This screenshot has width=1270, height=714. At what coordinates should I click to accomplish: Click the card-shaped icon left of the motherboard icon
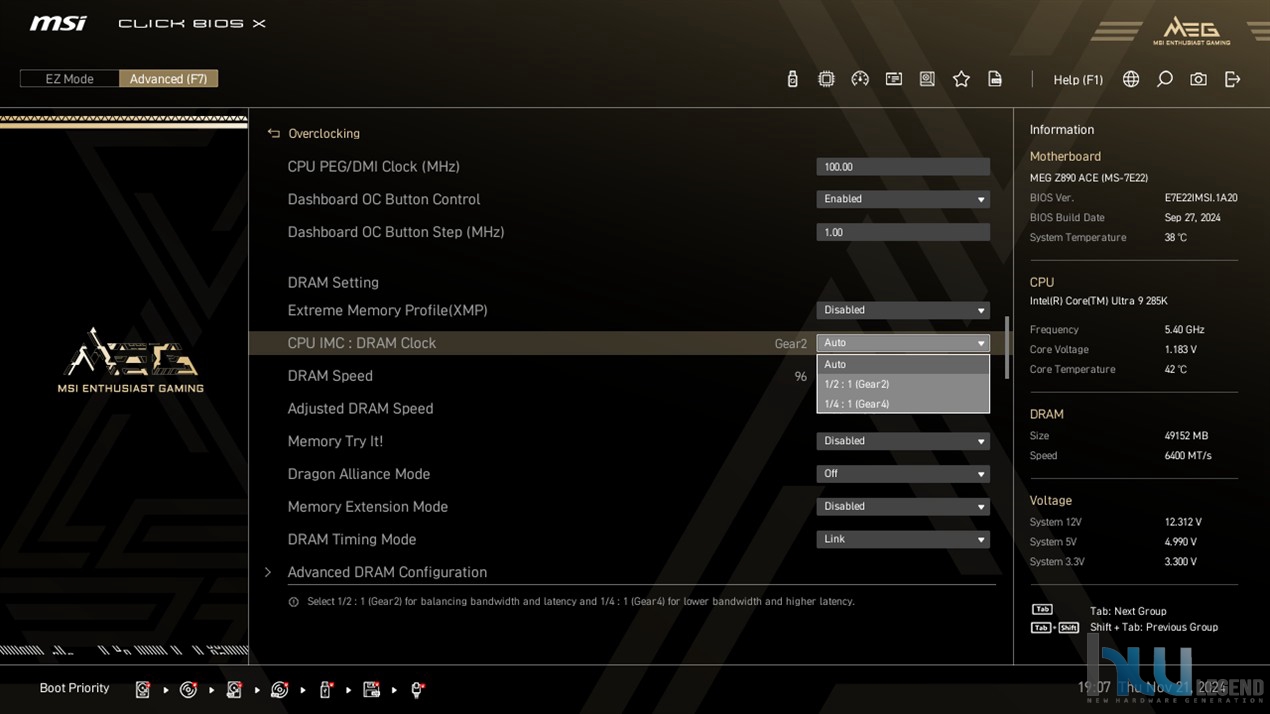coord(894,79)
